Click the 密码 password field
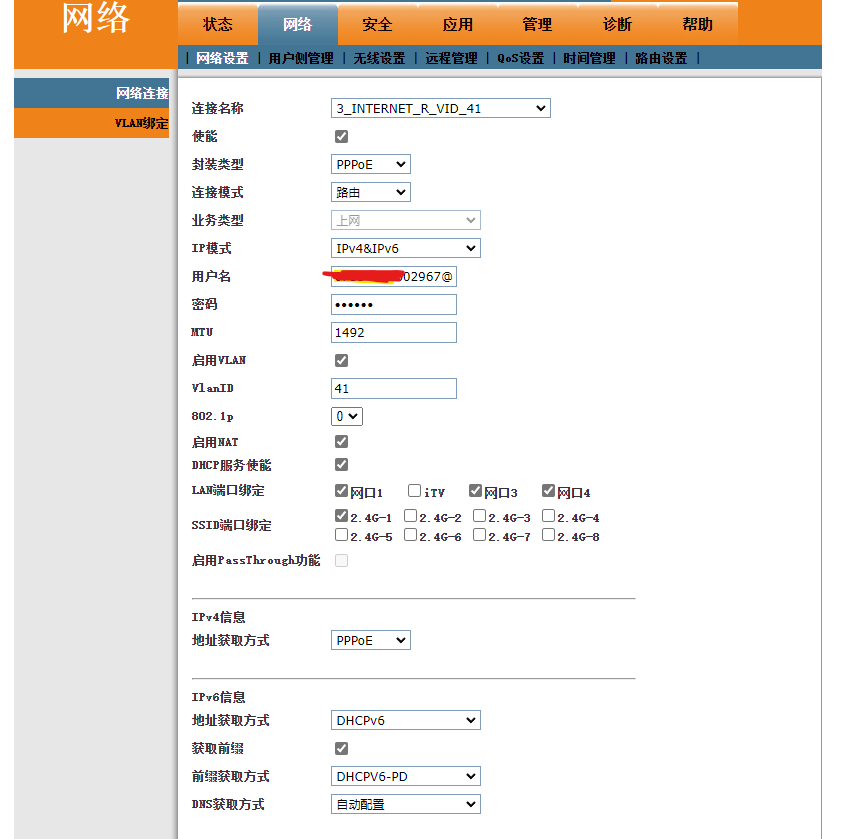858x839 pixels. click(393, 304)
